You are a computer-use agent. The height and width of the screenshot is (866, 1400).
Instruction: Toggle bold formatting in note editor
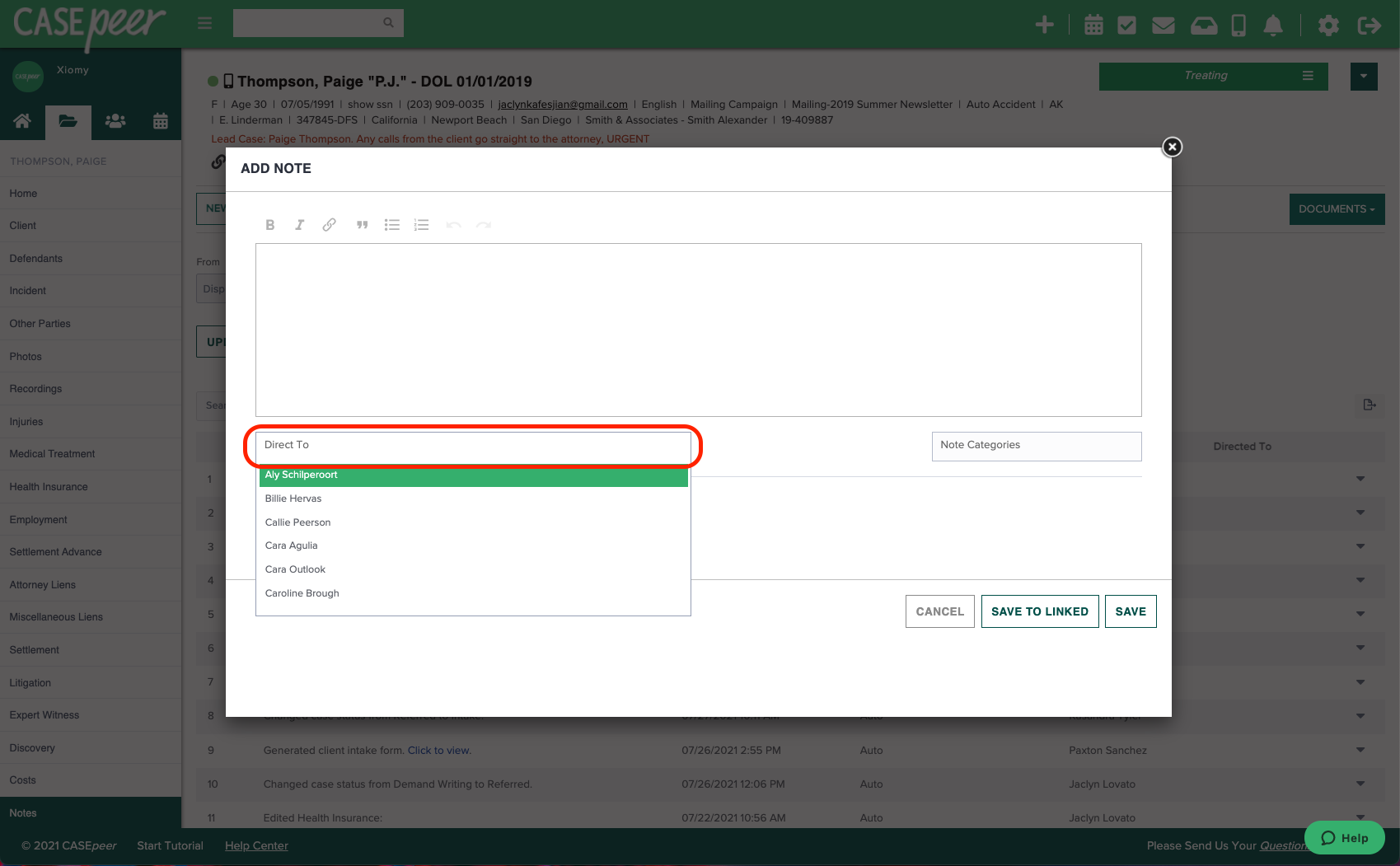[x=269, y=225]
